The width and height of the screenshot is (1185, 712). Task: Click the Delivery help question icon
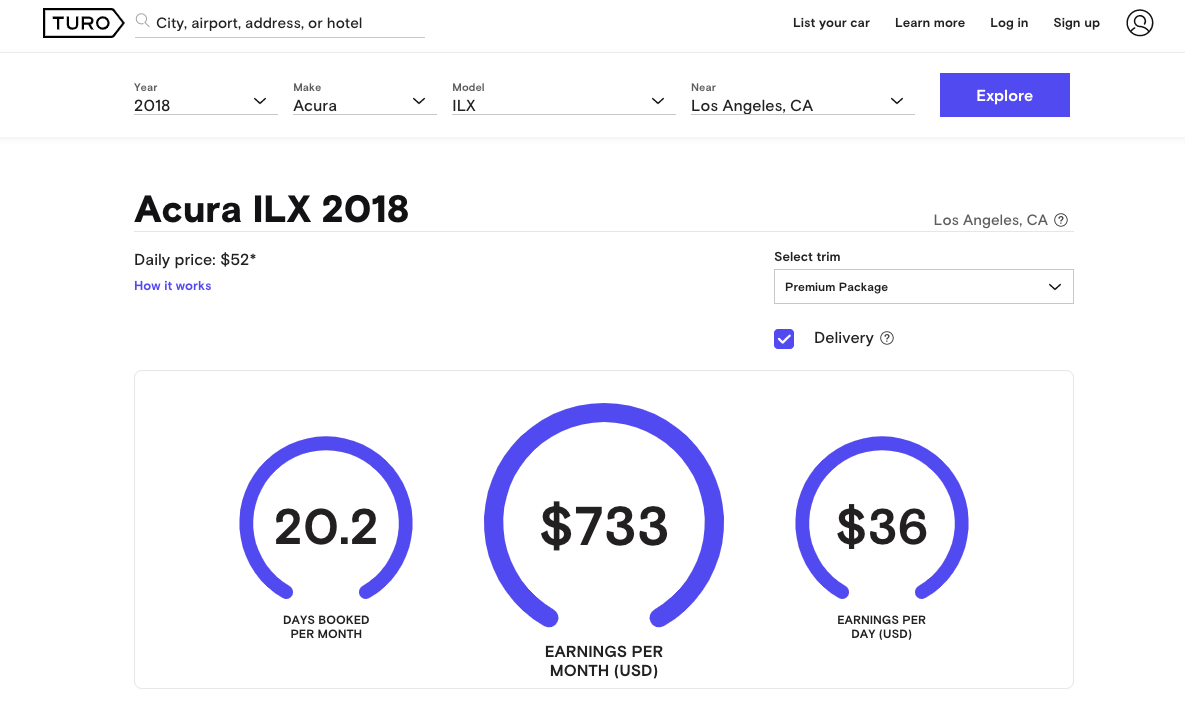point(887,338)
